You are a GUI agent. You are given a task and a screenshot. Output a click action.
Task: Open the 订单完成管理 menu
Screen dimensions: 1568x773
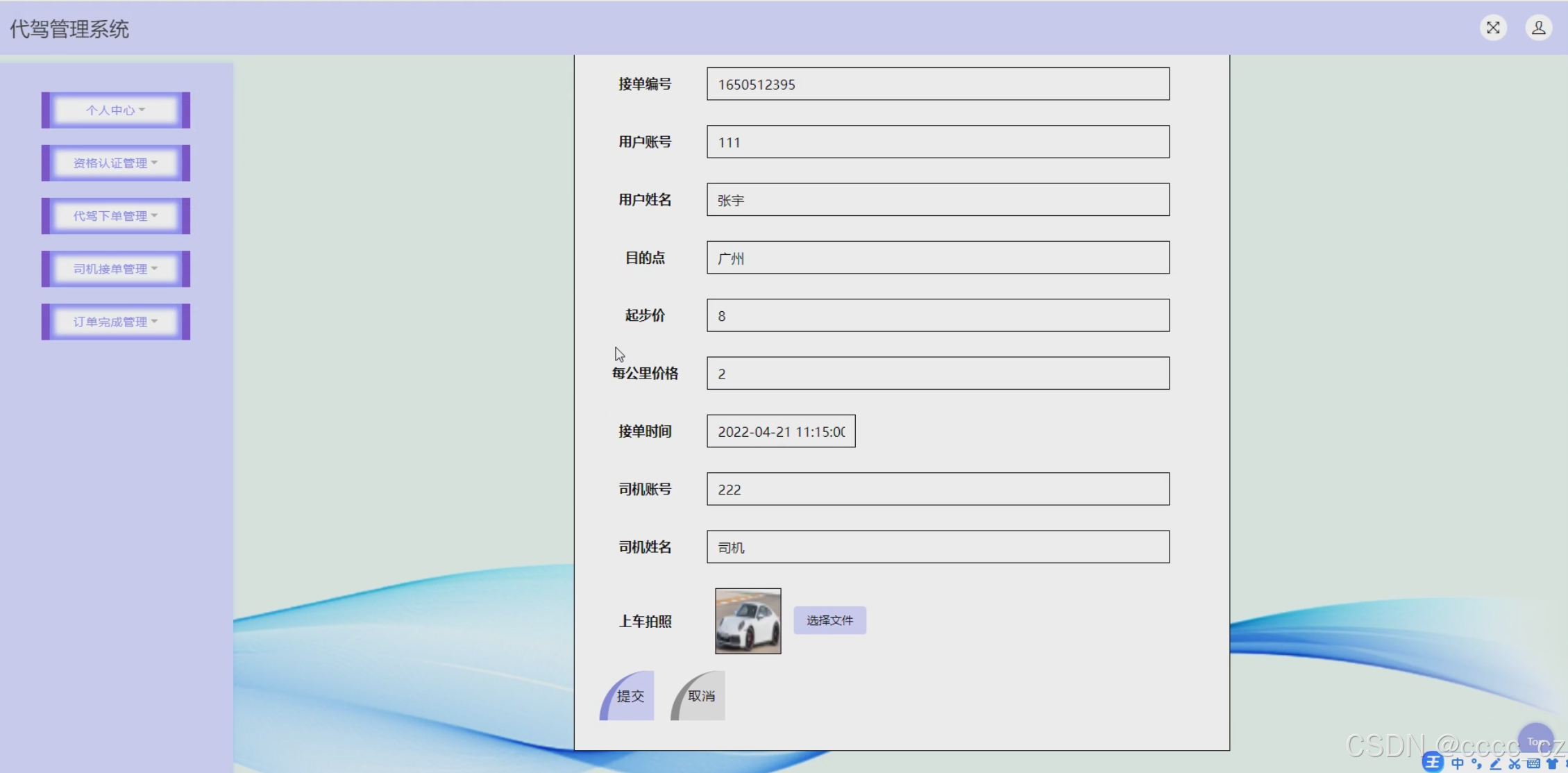point(115,322)
